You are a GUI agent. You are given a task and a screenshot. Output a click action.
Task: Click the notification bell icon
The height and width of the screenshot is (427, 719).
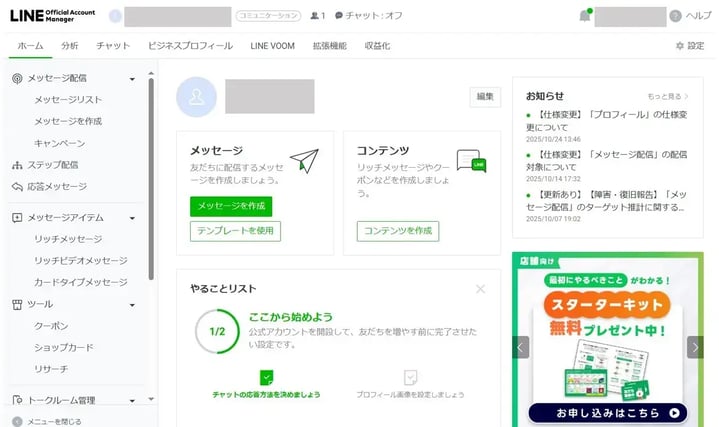(x=584, y=15)
